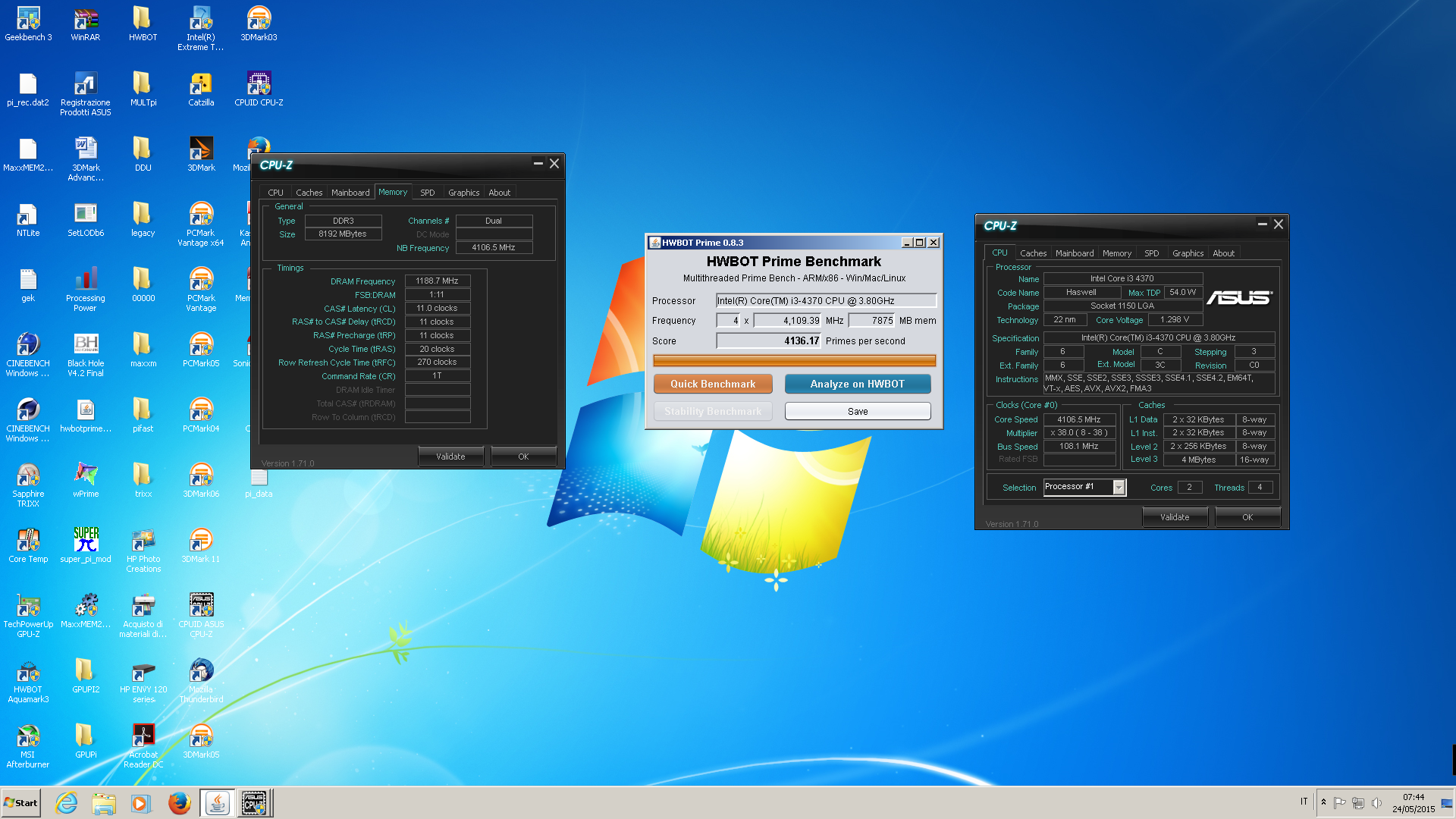The width and height of the screenshot is (1456, 819).
Task: Switch to Memory tab in the right CPU-Z window
Action: pos(1116,253)
